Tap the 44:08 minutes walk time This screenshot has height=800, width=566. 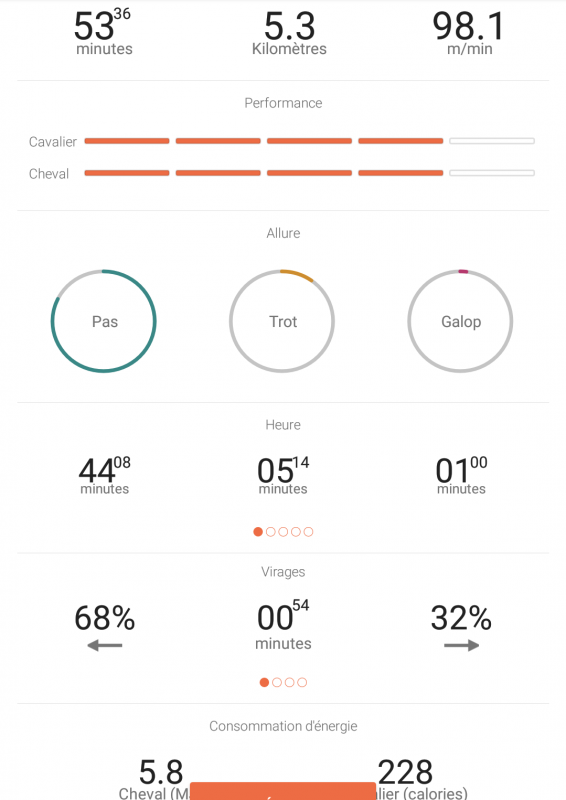pyautogui.click(x=105, y=476)
